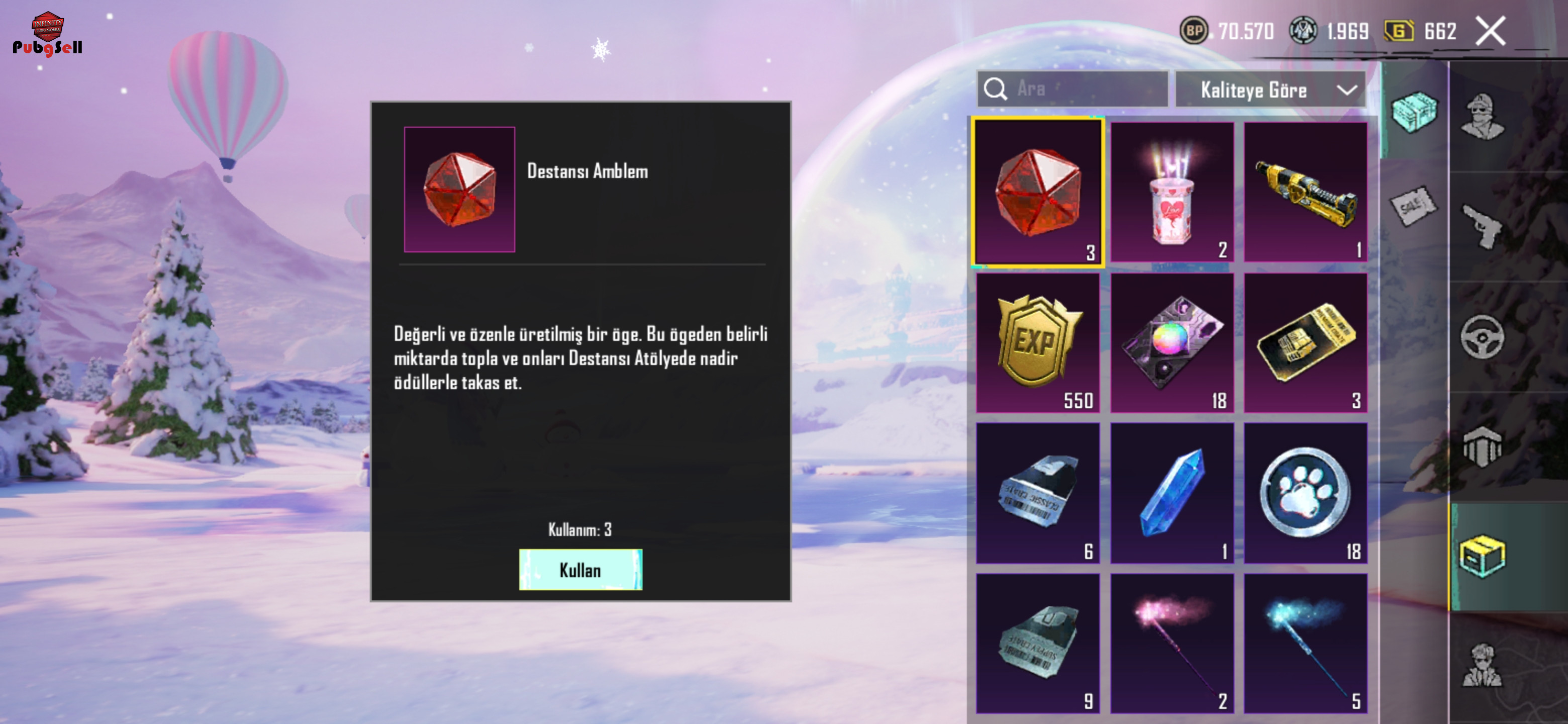Select the red Destansı Amblem inventory item
The height and width of the screenshot is (724, 1568).
[1038, 193]
